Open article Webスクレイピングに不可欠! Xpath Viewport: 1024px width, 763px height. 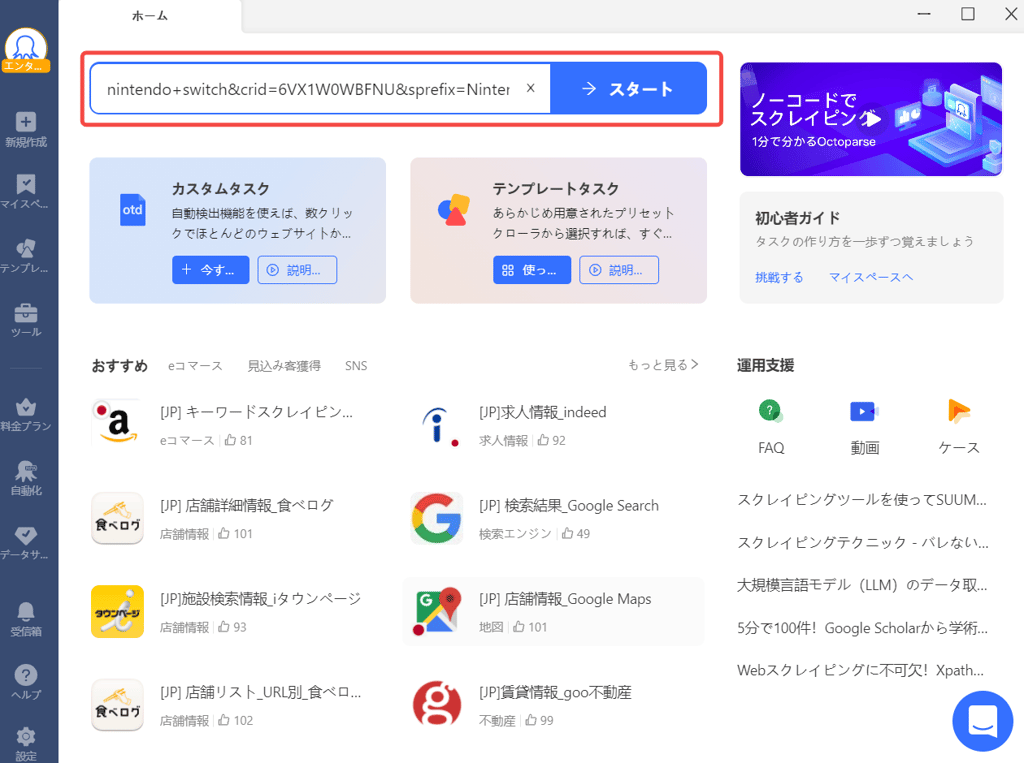pyautogui.click(x=860, y=670)
